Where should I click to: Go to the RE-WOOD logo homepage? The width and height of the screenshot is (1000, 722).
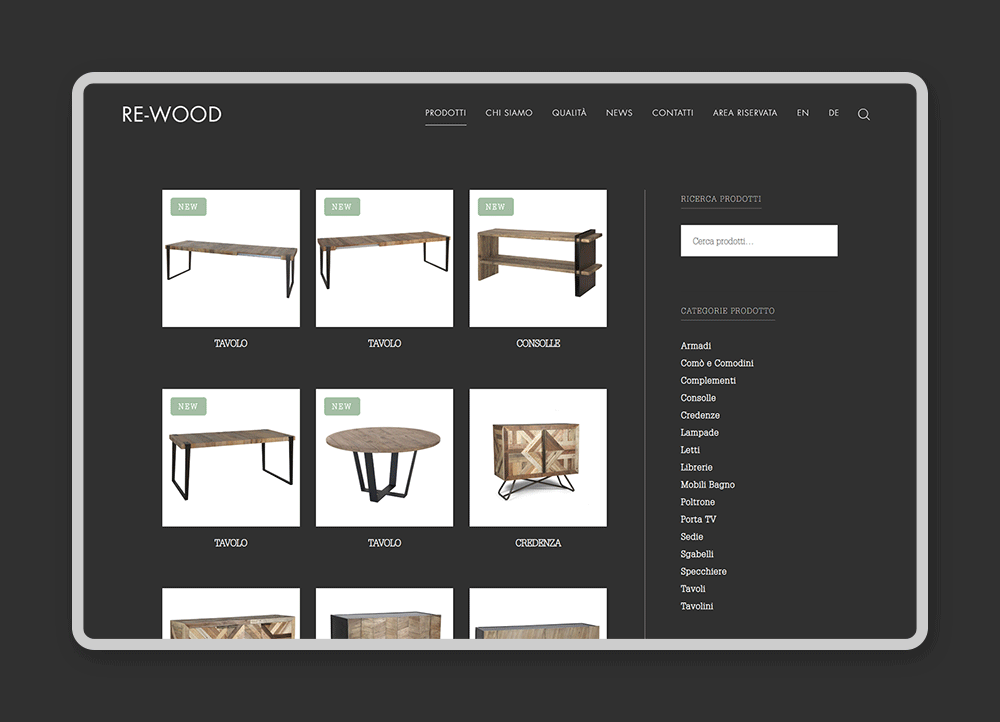tap(172, 114)
